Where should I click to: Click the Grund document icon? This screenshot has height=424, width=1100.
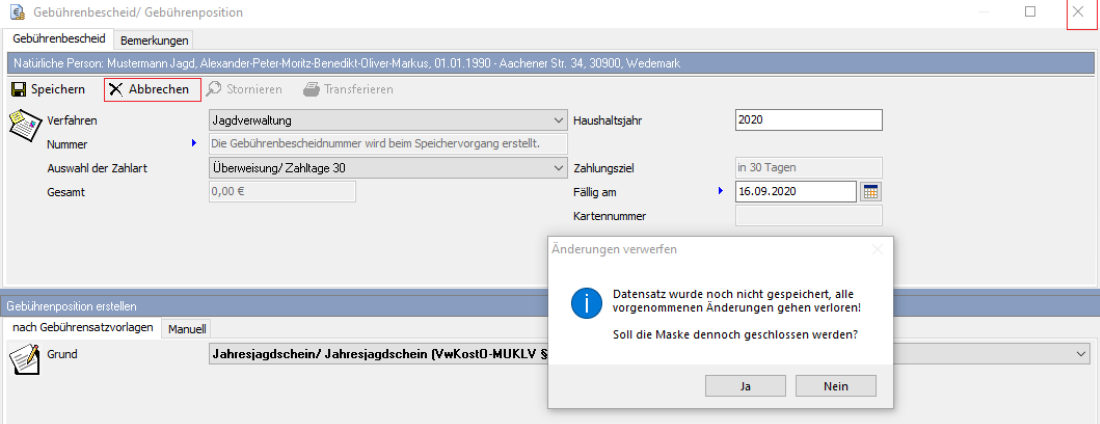point(23,357)
